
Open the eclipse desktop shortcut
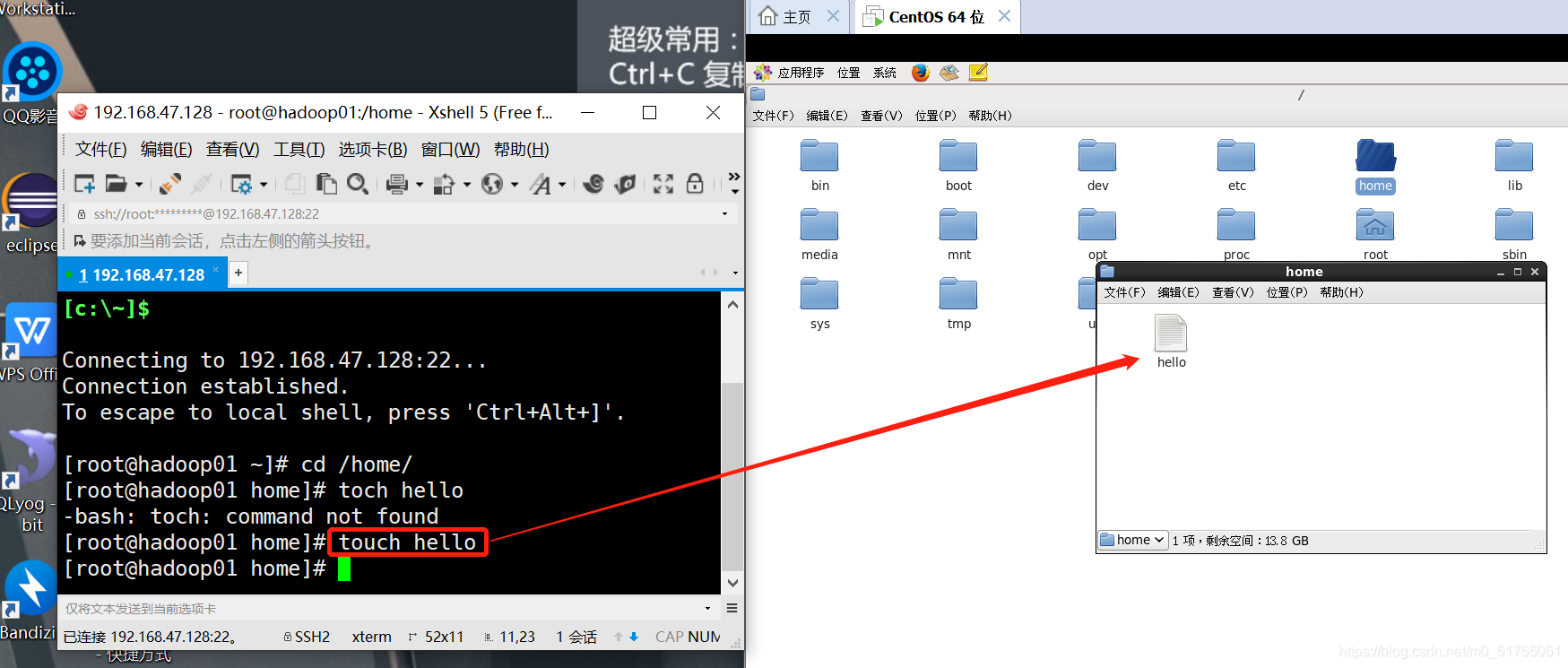[x=31, y=213]
